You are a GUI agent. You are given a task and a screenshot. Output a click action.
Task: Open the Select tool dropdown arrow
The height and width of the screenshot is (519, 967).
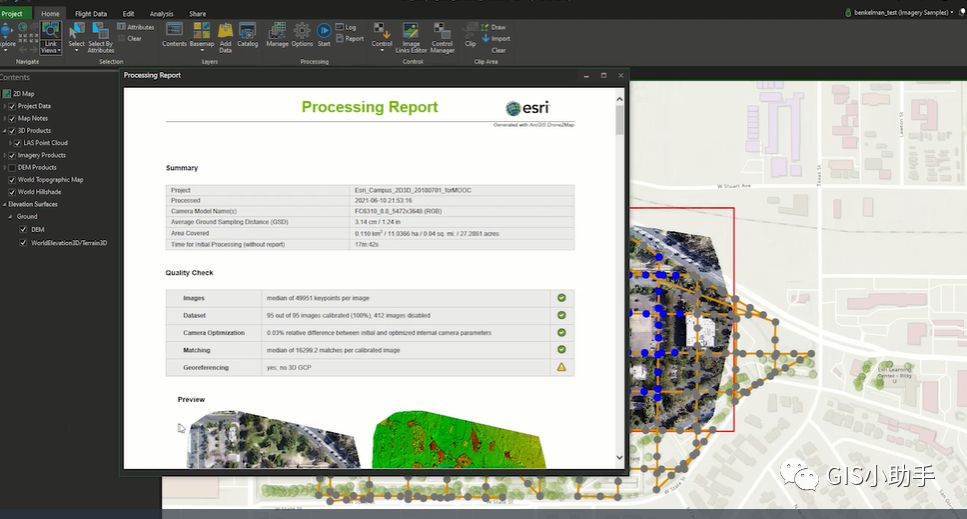pyautogui.click(x=76, y=51)
